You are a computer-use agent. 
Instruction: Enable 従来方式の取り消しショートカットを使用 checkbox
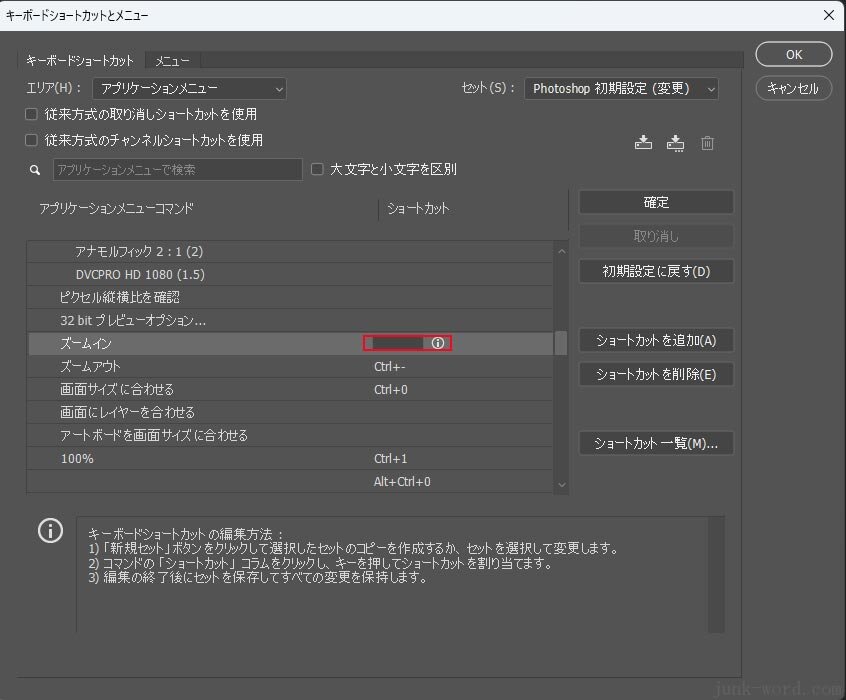[32, 115]
